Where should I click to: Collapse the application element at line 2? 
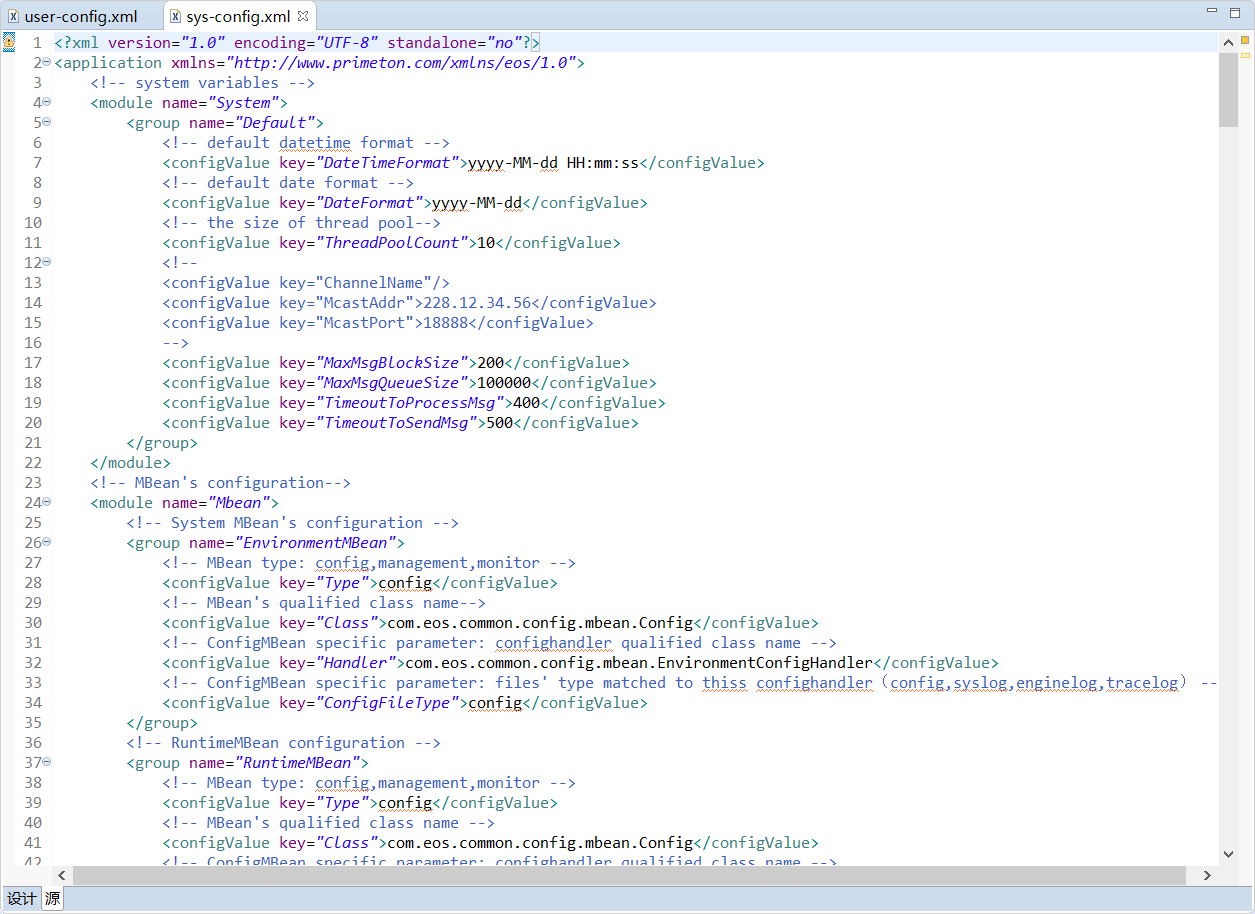46,62
